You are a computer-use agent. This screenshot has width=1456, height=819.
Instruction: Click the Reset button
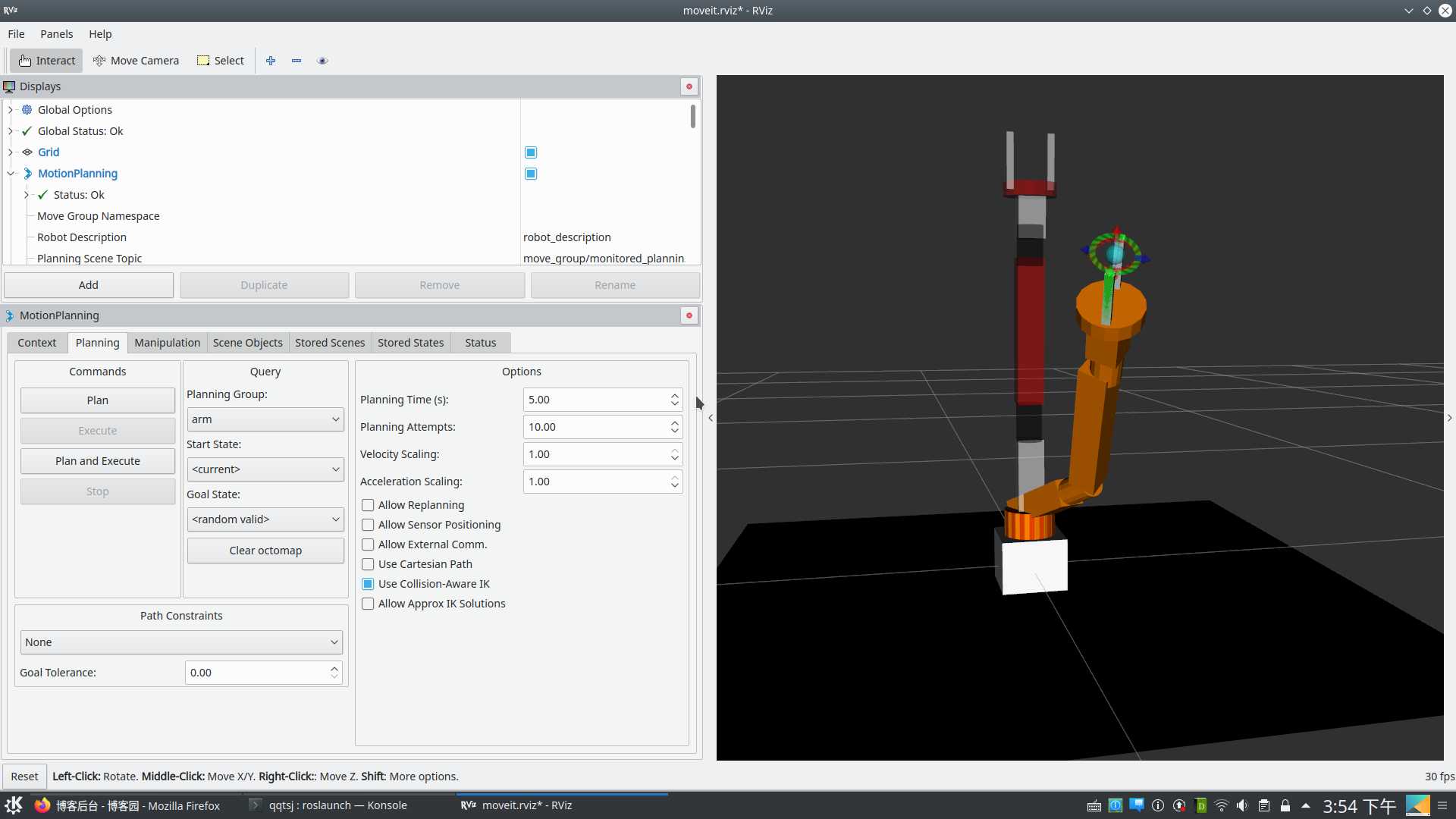tap(24, 777)
